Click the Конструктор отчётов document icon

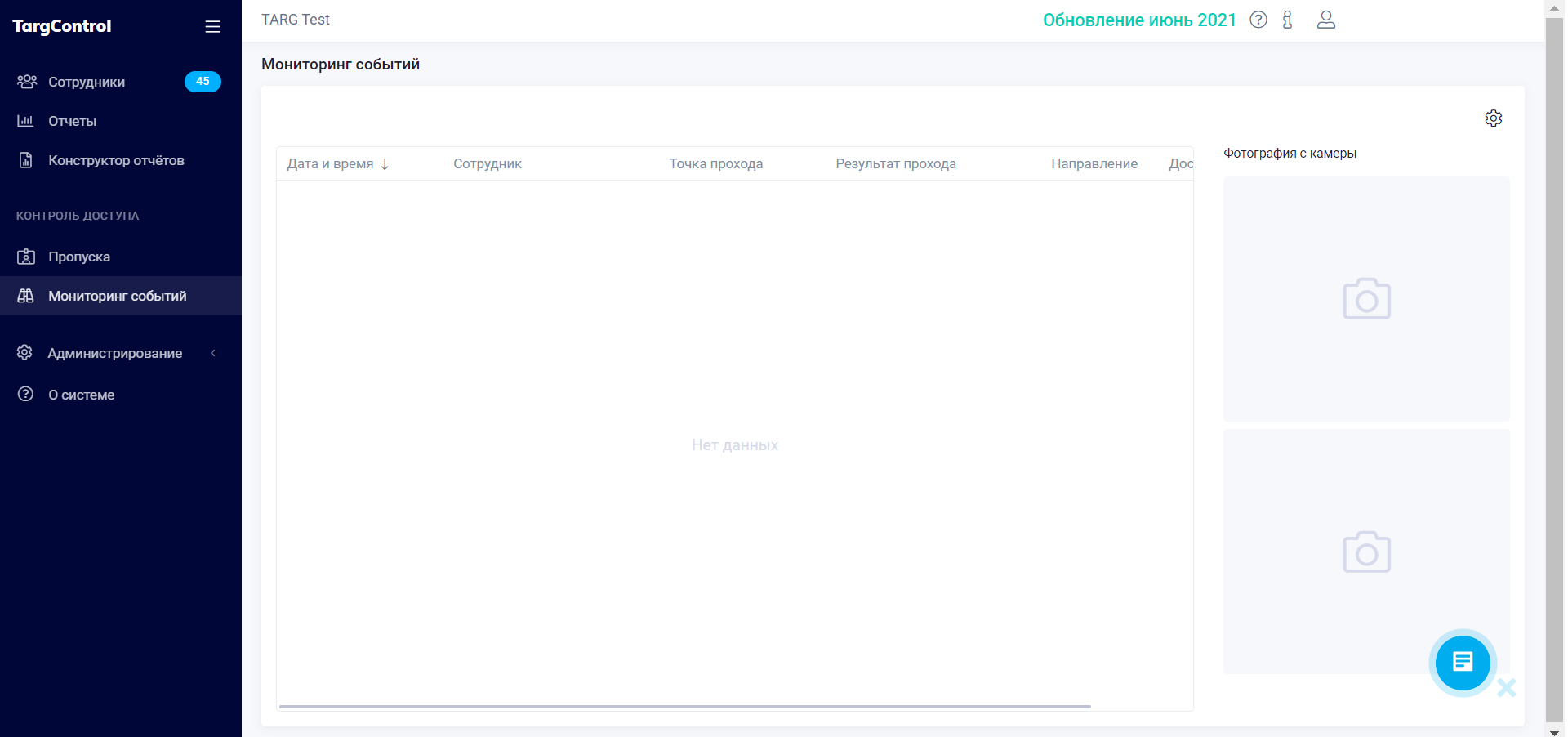pyautogui.click(x=26, y=160)
